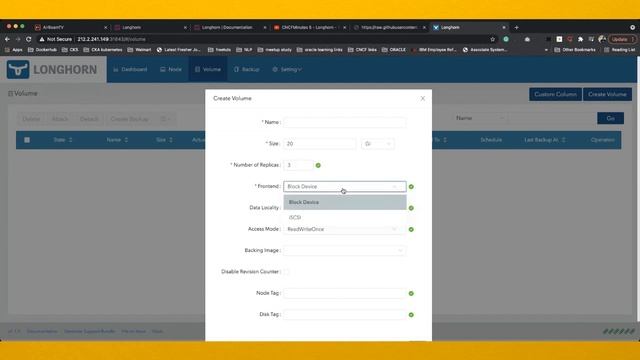
Task: Bookmark page with the star icon
Action: 493,39
